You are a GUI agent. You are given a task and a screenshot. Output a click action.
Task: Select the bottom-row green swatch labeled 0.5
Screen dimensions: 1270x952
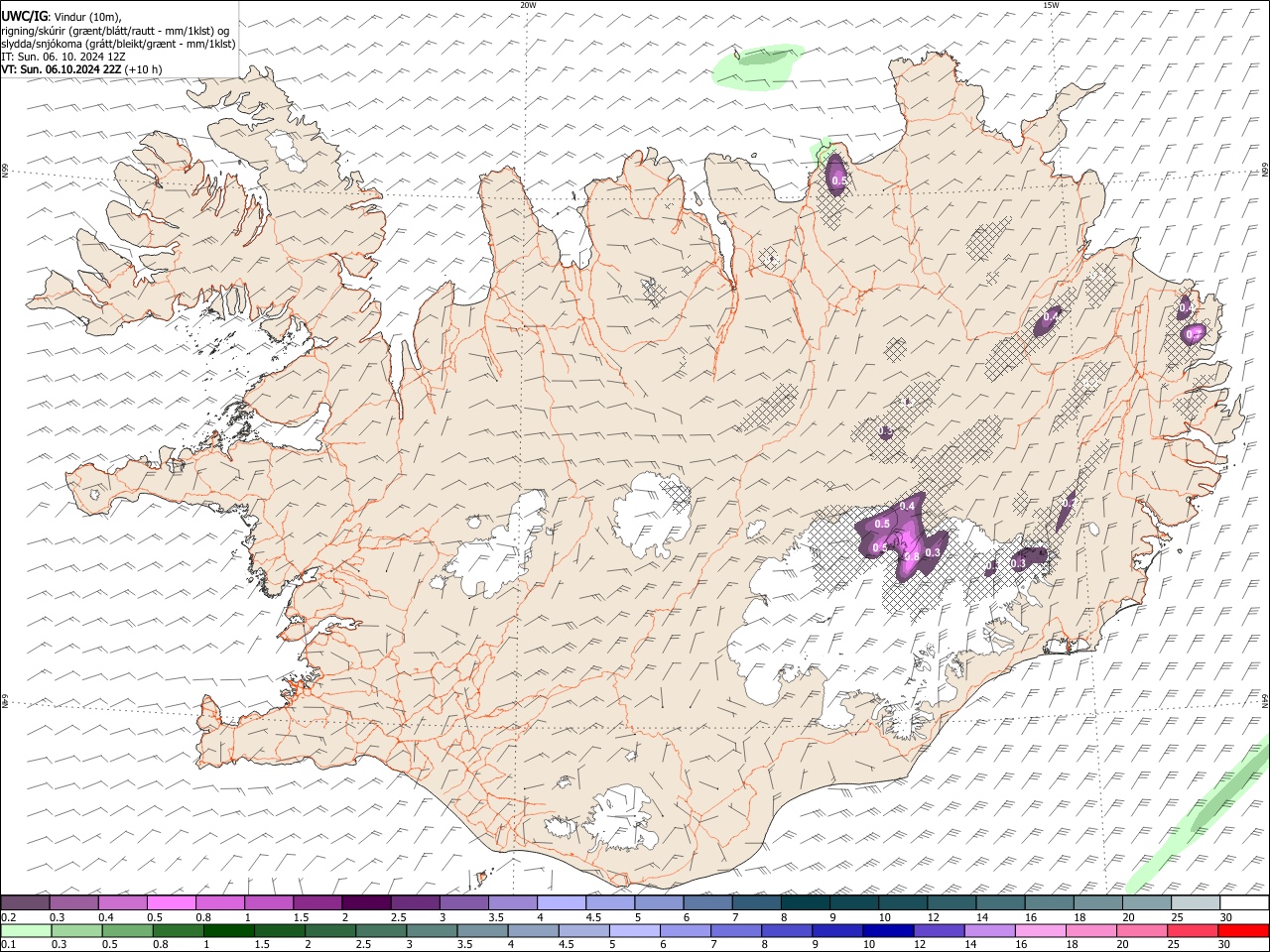tap(128, 931)
